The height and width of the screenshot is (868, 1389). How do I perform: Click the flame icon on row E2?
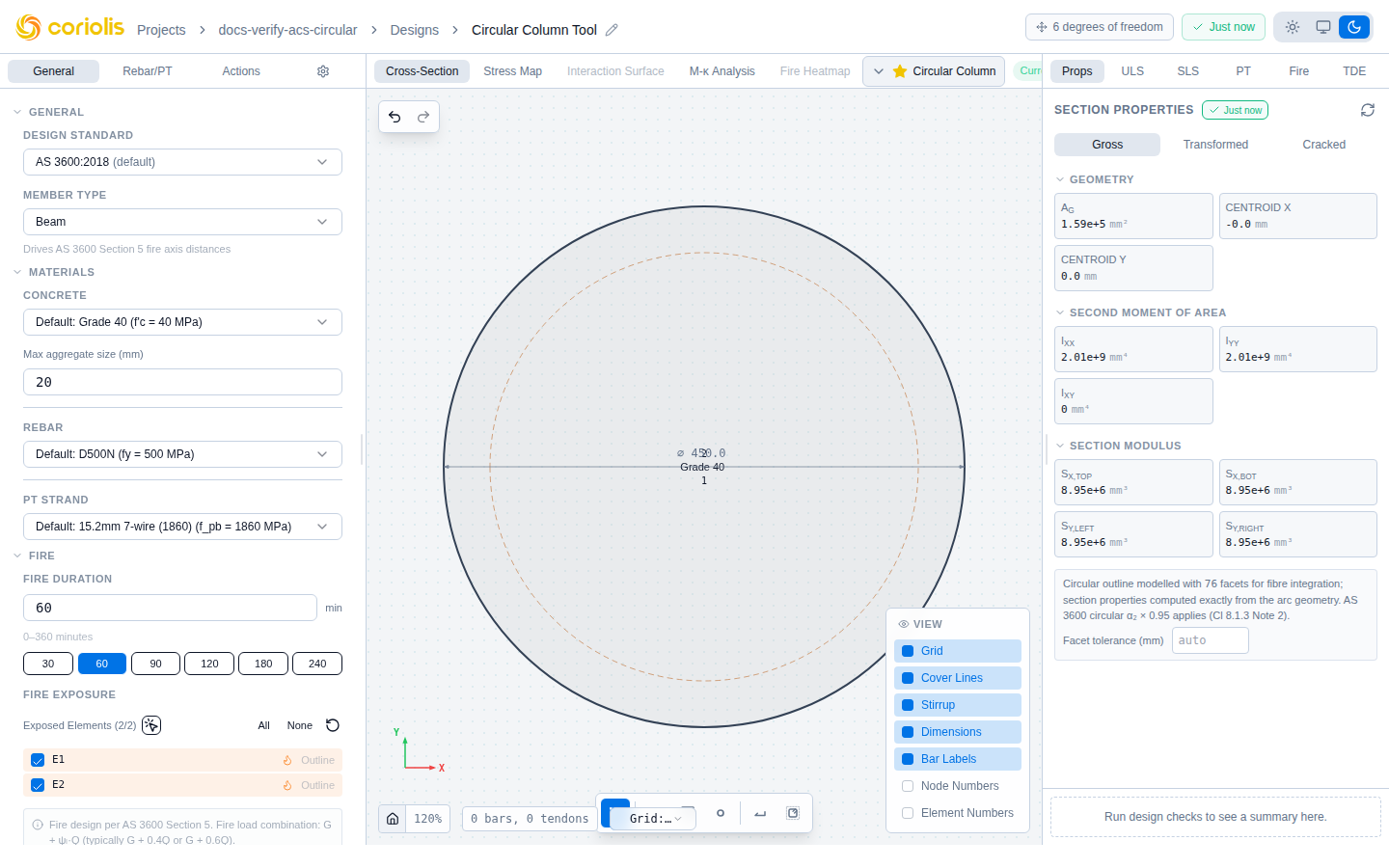coord(287,785)
